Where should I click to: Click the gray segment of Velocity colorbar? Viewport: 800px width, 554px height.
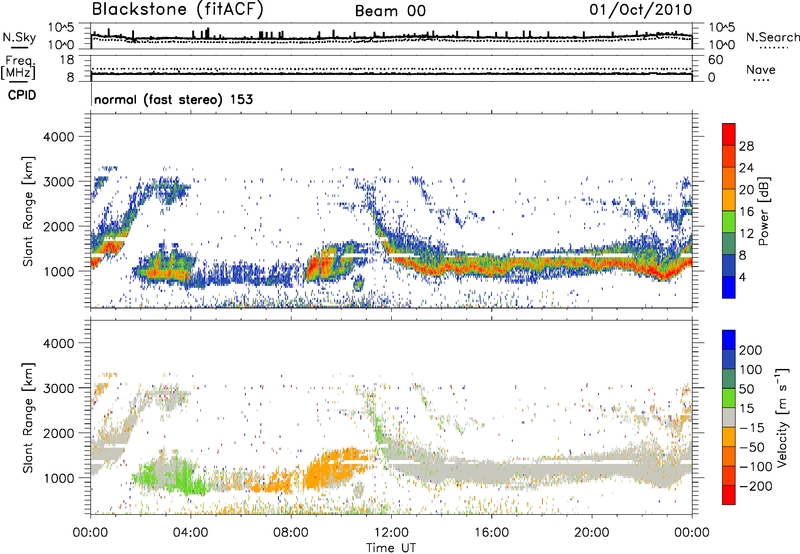point(729,417)
